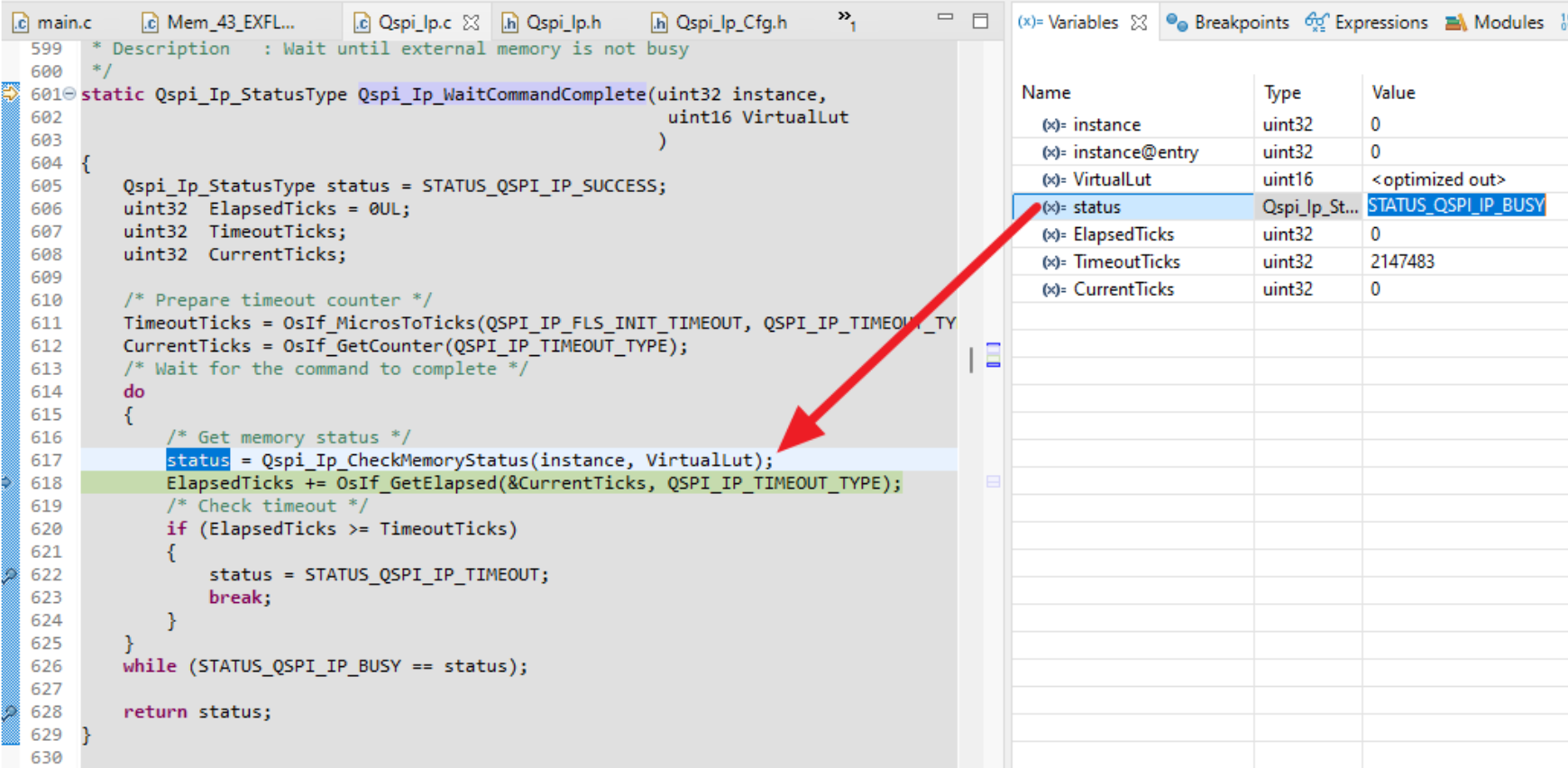
Task: Click the TimeoutTicks value 2147483
Action: 1402,262
